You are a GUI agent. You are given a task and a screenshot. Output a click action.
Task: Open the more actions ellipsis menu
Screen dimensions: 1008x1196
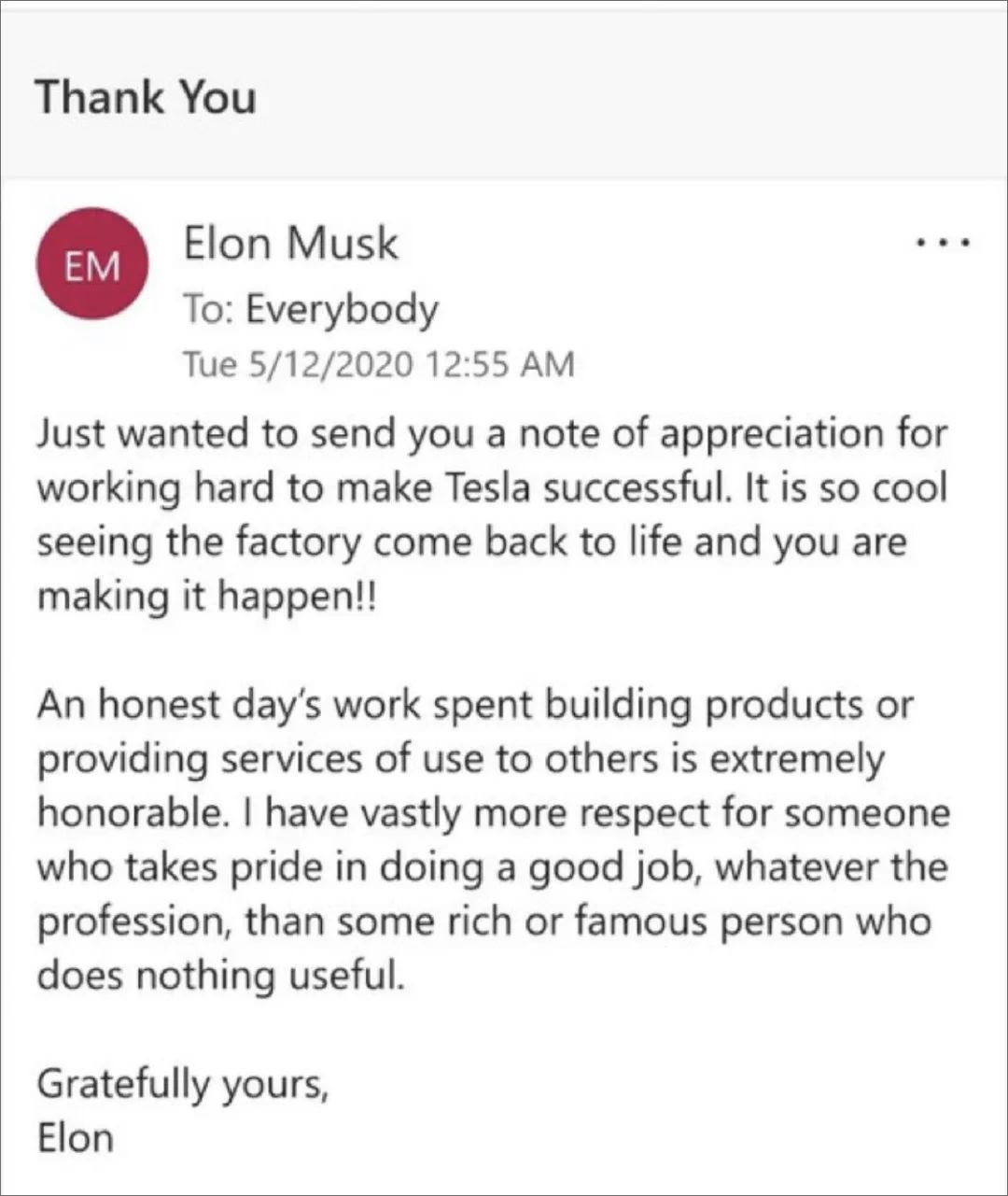[944, 244]
